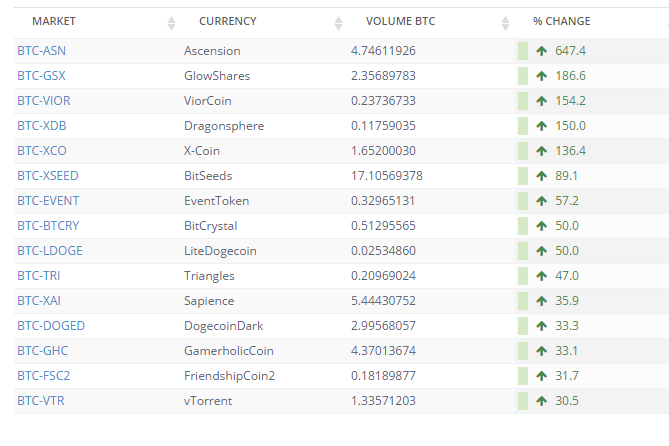This screenshot has height=446, width=669.
Task: Click the 89.1 percent change value
Action: 566,176
